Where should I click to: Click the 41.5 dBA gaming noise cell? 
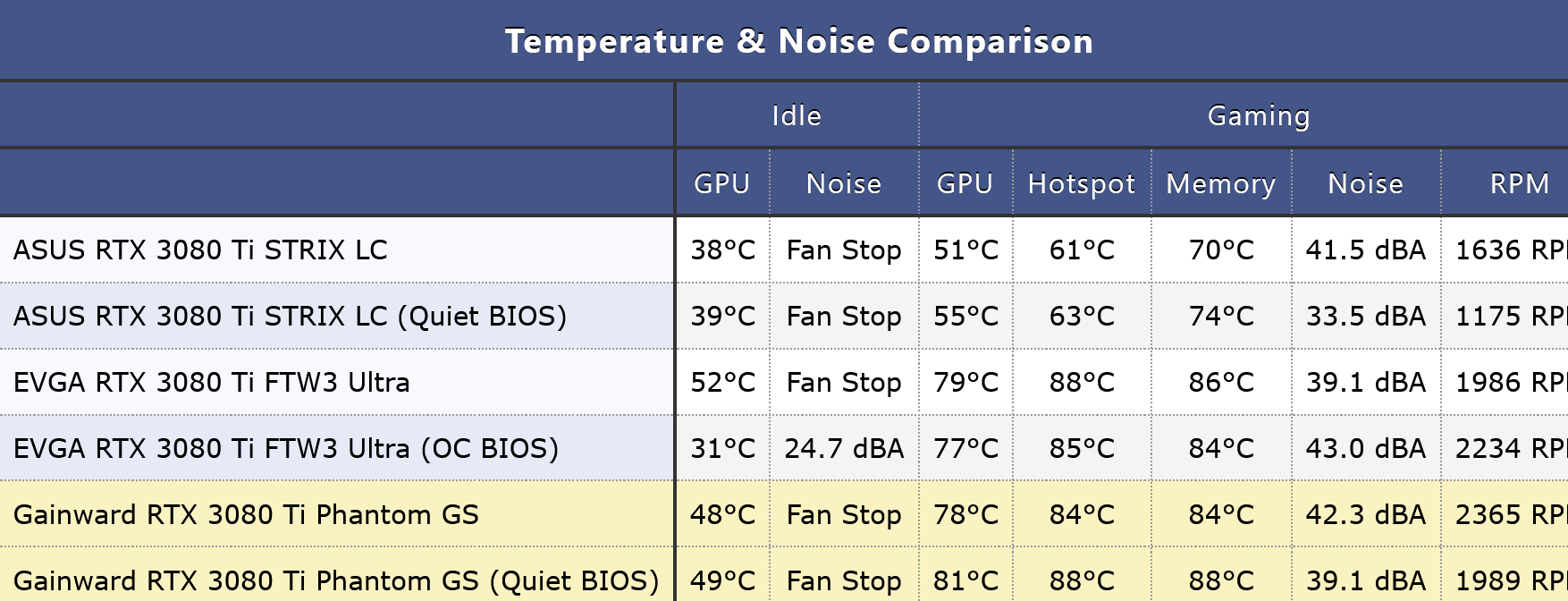point(1366,250)
